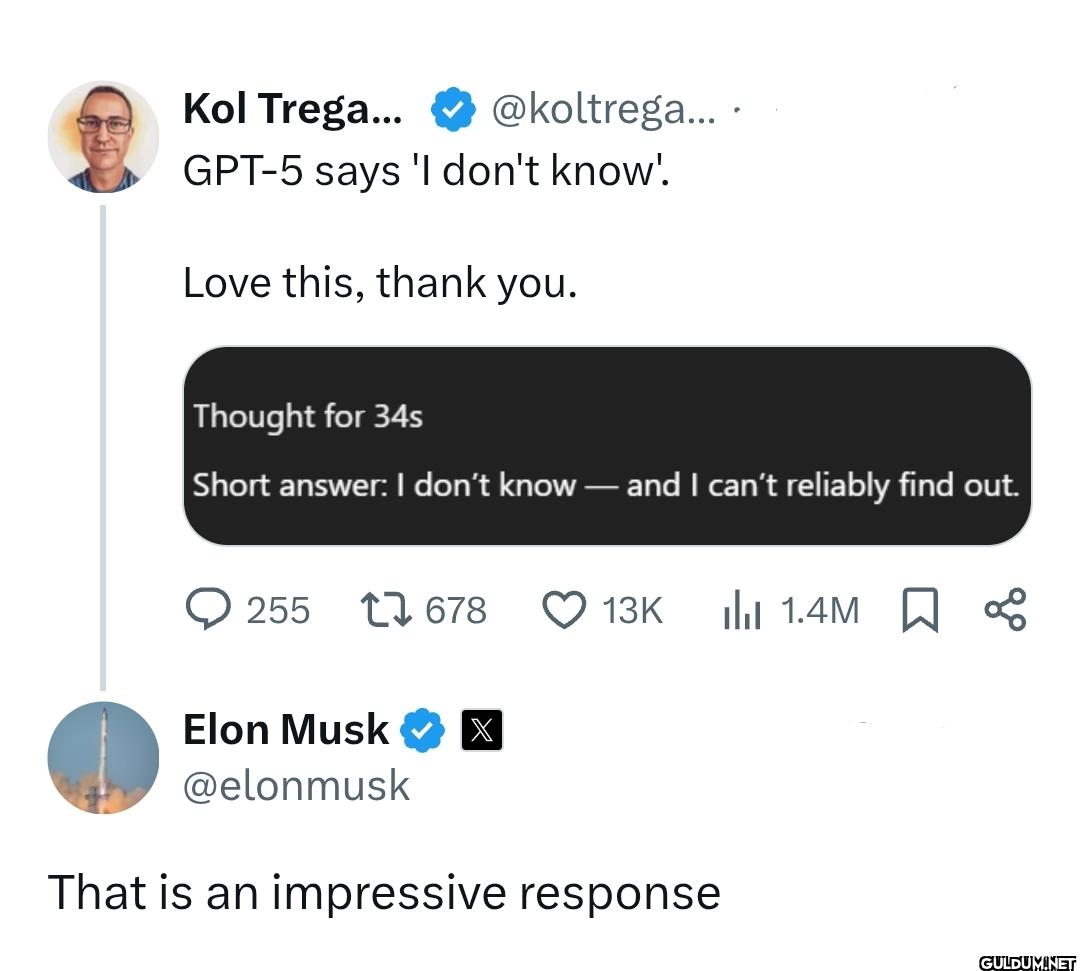Click the tweet text 'GPT-5 says I don't know'
Screen dimensions: 1080x971
(x=426, y=172)
